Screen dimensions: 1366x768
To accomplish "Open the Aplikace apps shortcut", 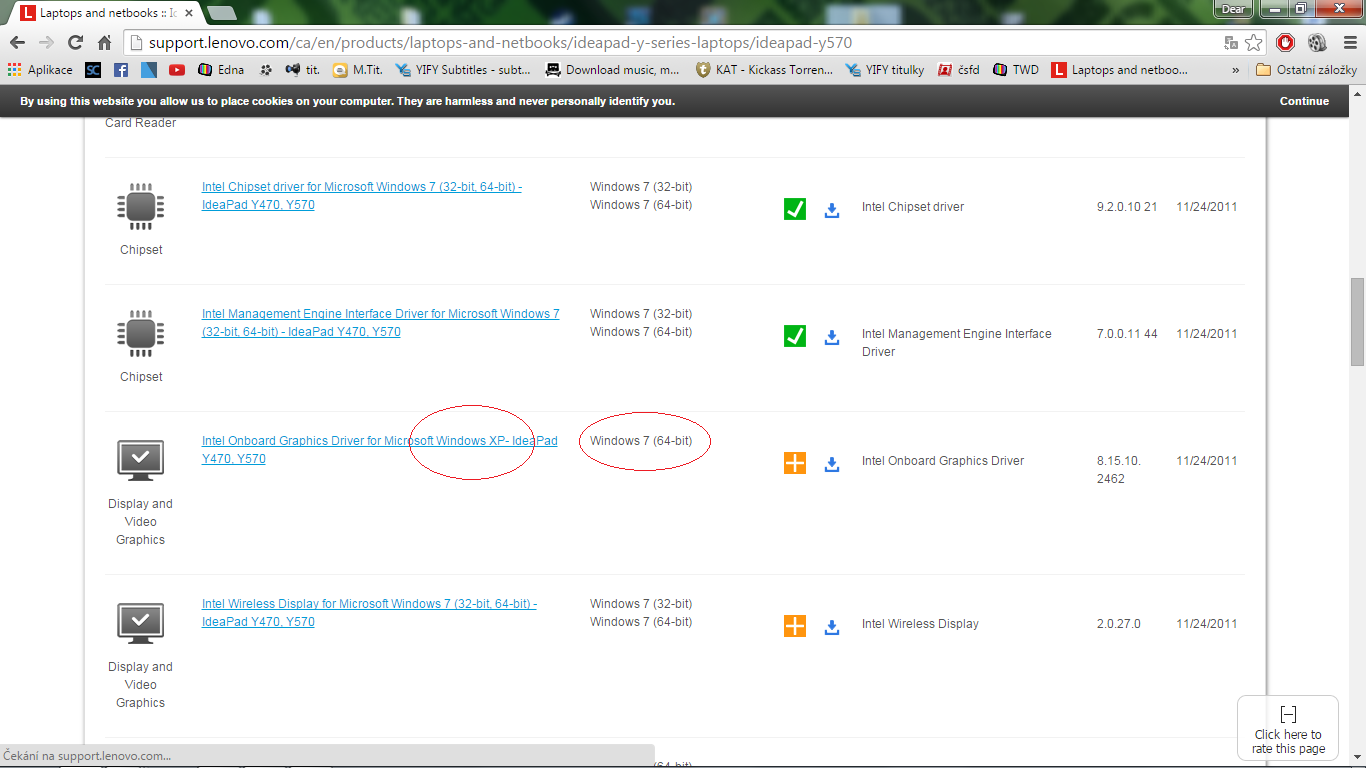I will (x=40, y=70).
